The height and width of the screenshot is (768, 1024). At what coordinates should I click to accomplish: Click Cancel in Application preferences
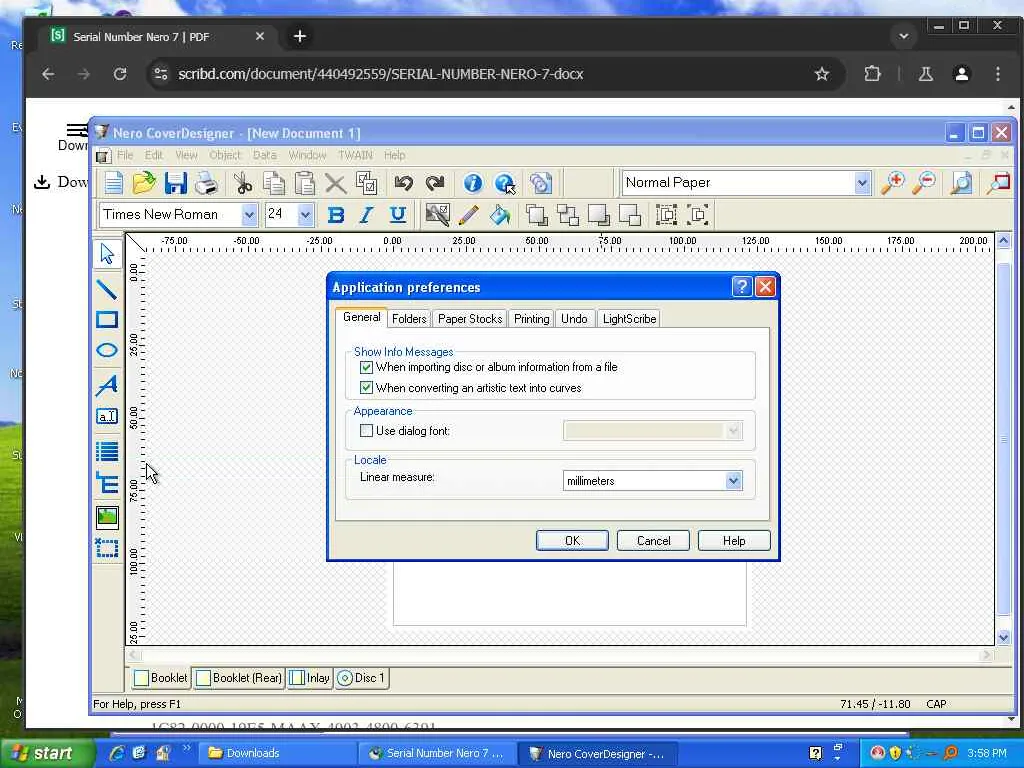(653, 541)
